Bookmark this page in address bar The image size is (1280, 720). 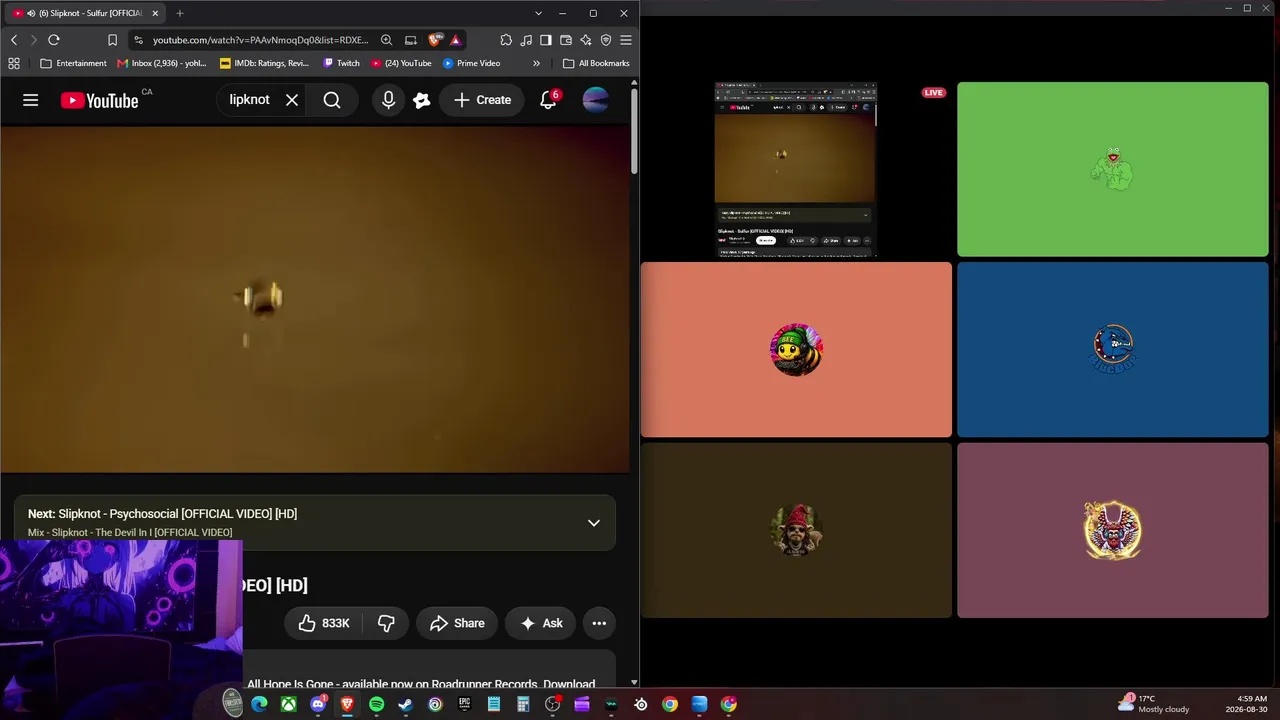112,40
